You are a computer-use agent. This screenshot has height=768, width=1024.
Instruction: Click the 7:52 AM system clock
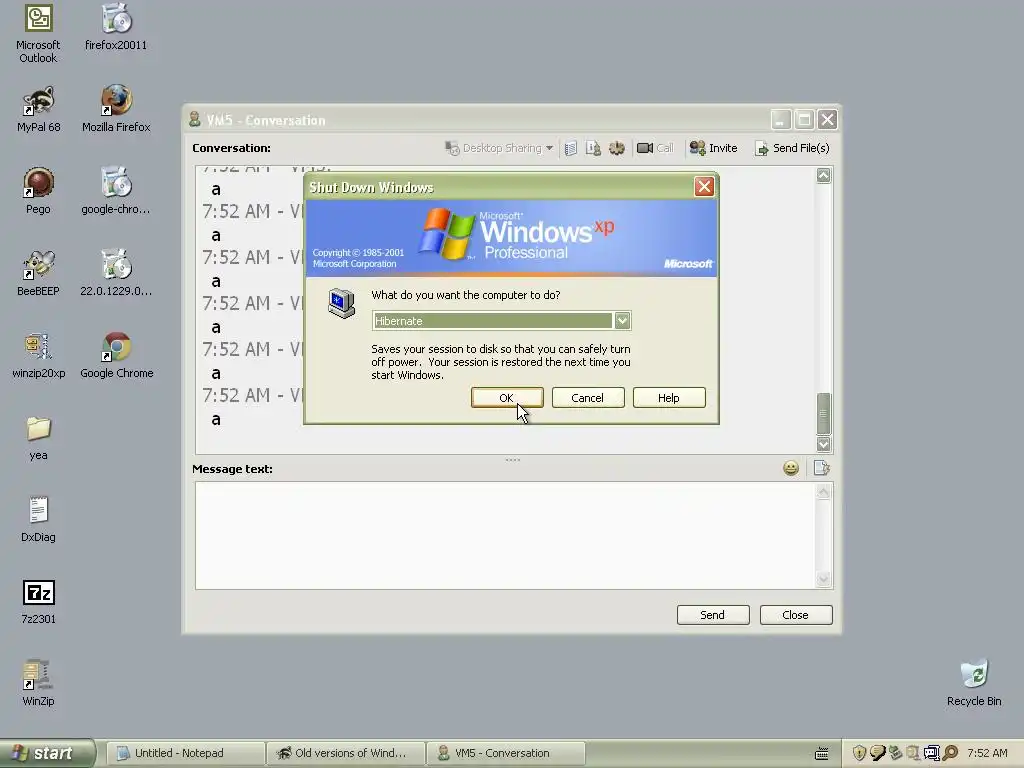pos(987,753)
